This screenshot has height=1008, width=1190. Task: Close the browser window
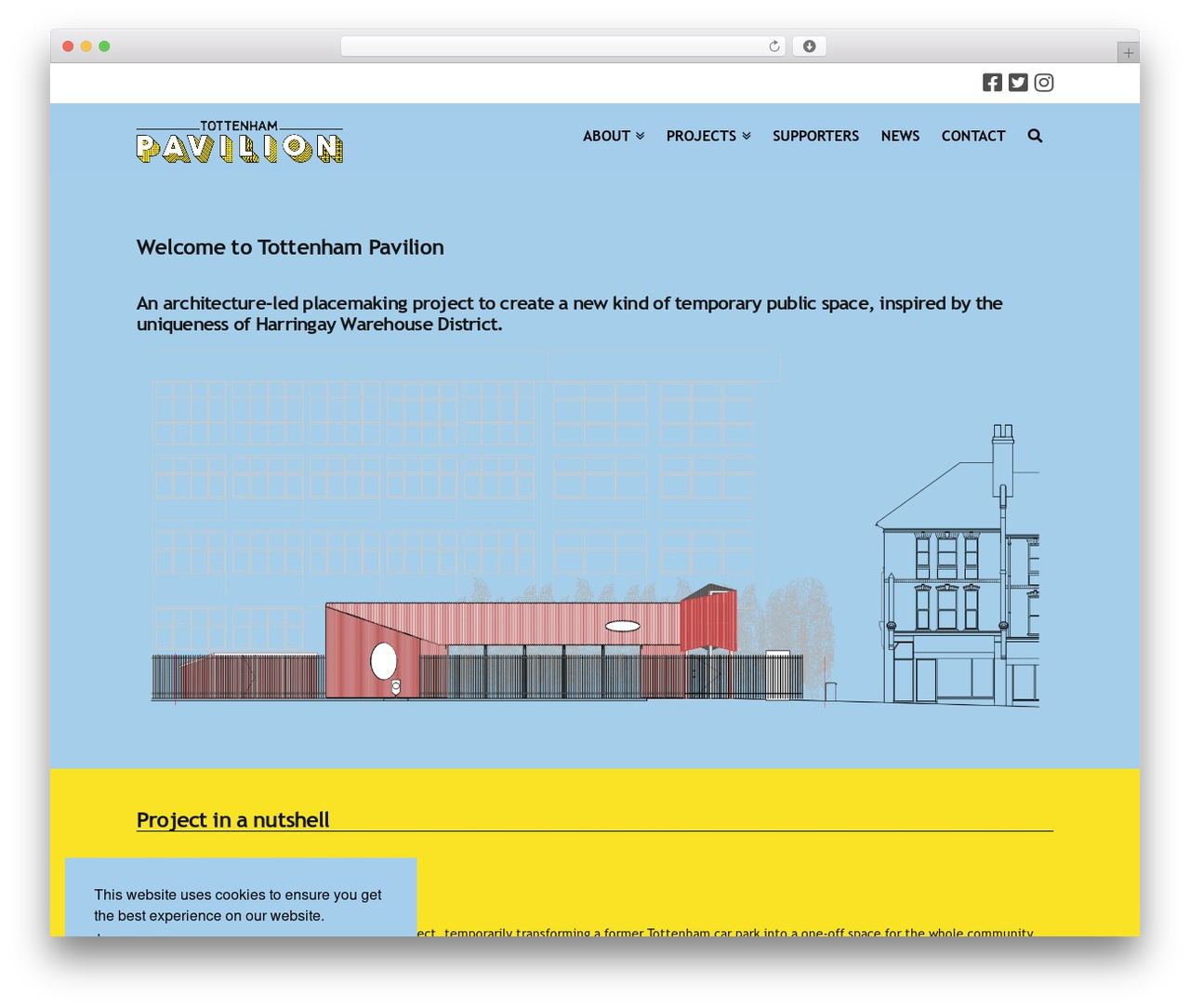coord(68,46)
